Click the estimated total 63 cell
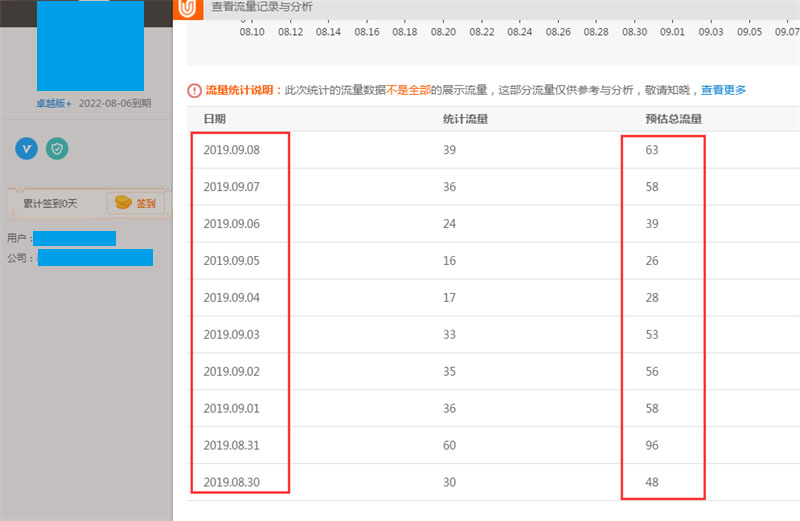The width and height of the screenshot is (800, 521). tap(652, 150)
